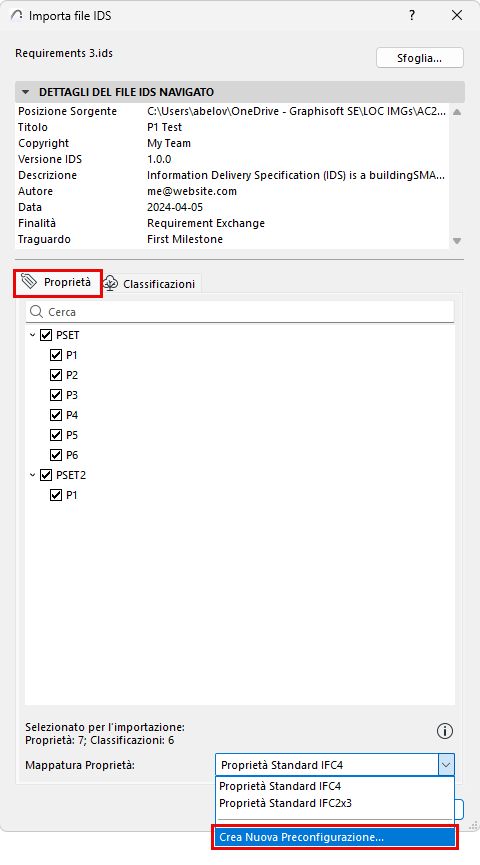Collapse Dettagli del file IDS navigato section

[x=25, y=92]
